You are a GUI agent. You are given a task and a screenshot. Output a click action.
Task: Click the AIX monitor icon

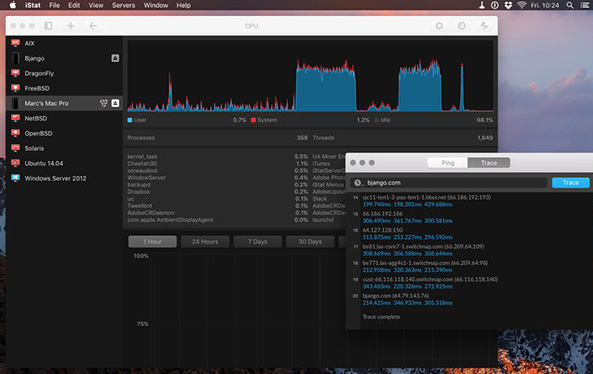pos(16,43)
